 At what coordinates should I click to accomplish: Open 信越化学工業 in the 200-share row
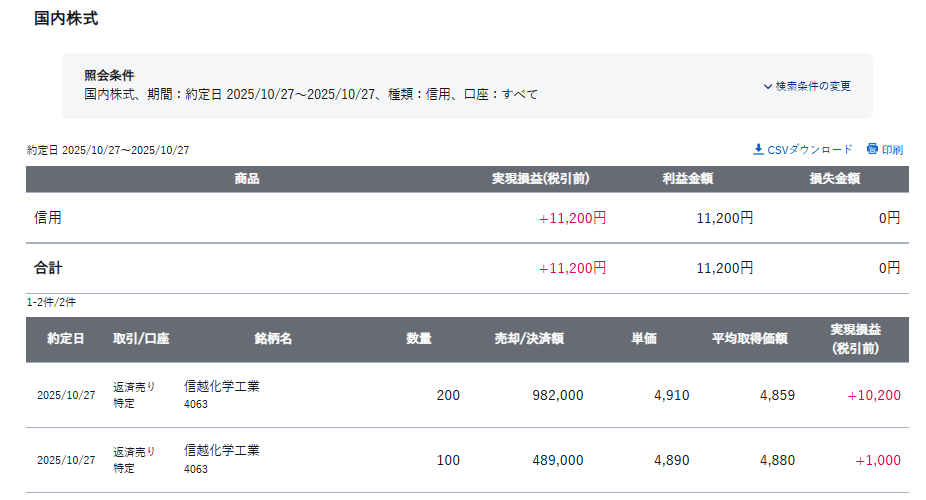pyautogui.click(x=221, y=386)
